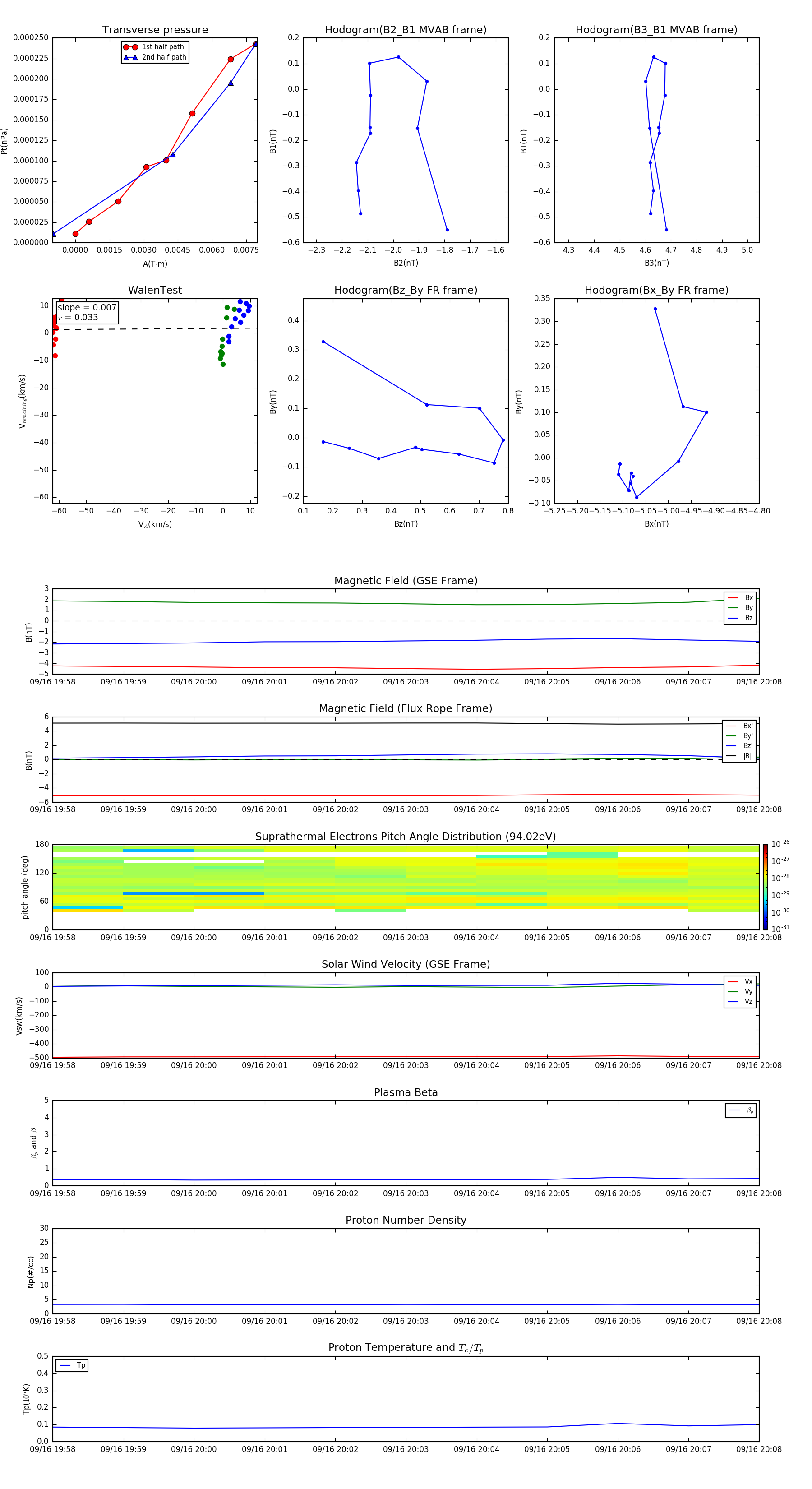Click the '1st half path' legend entry

pyautogui.click(x=154, y=47)
